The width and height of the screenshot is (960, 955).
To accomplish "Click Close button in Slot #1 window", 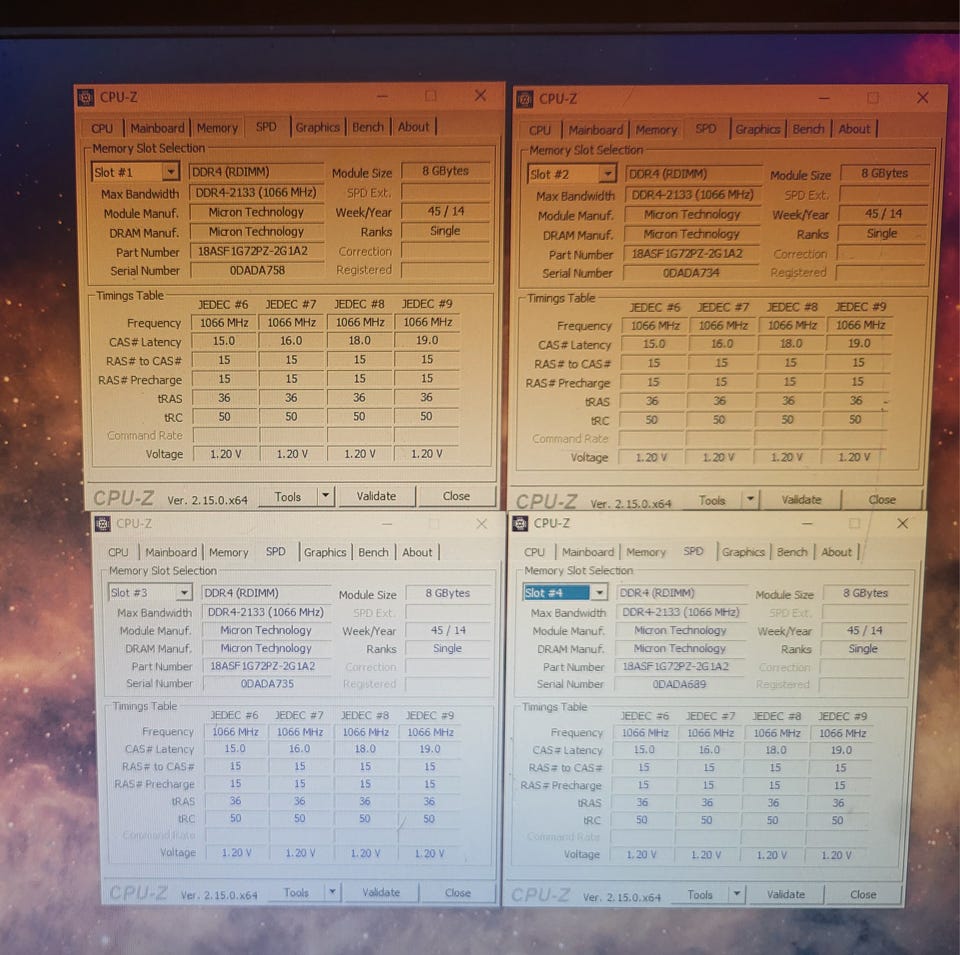I will (x=457, y=496).
